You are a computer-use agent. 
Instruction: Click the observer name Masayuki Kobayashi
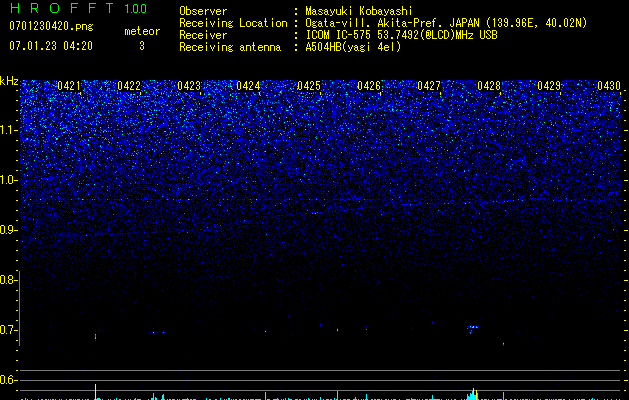[359, 11]
